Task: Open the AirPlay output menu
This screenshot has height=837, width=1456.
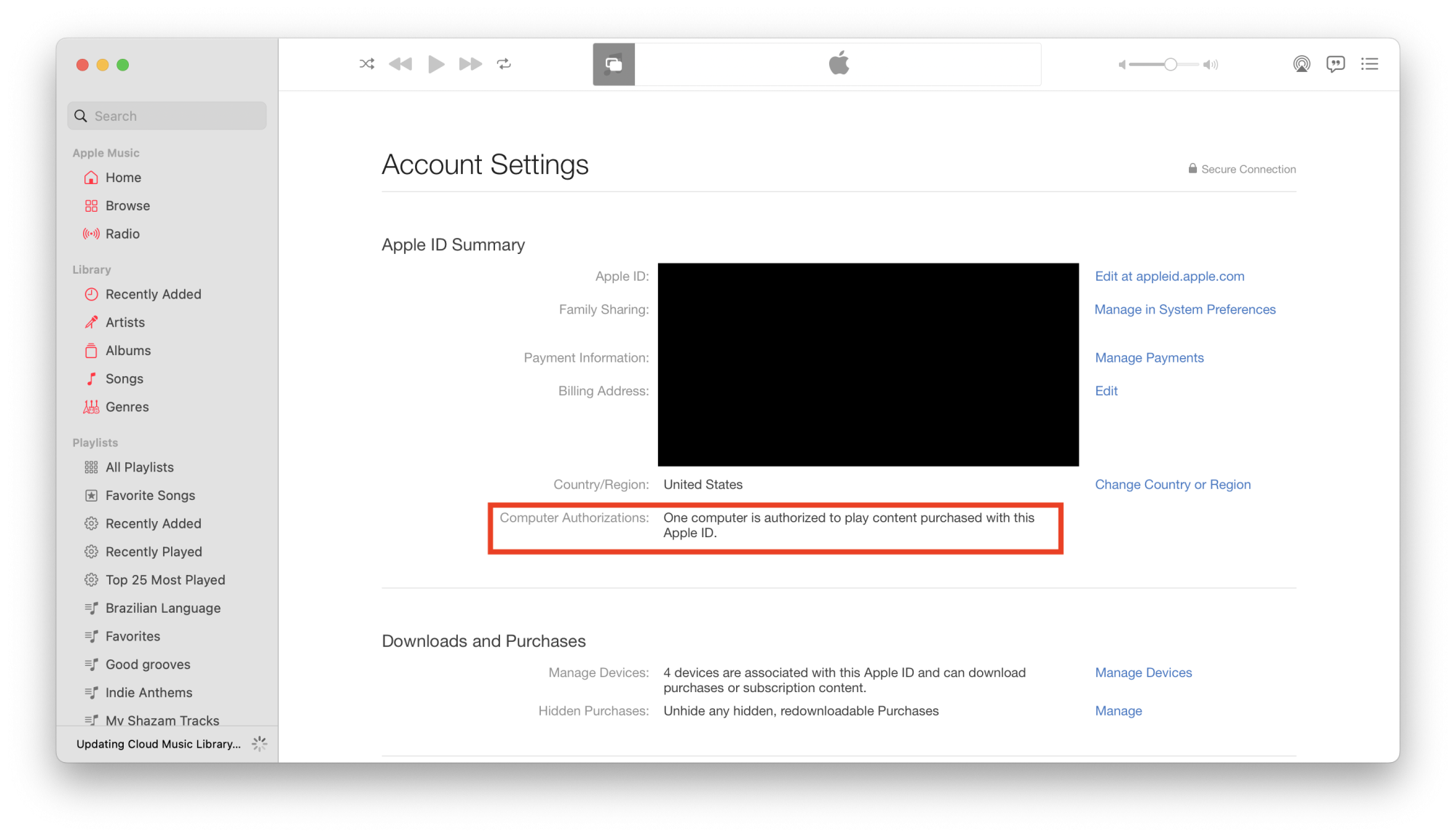Action: 1302,64
